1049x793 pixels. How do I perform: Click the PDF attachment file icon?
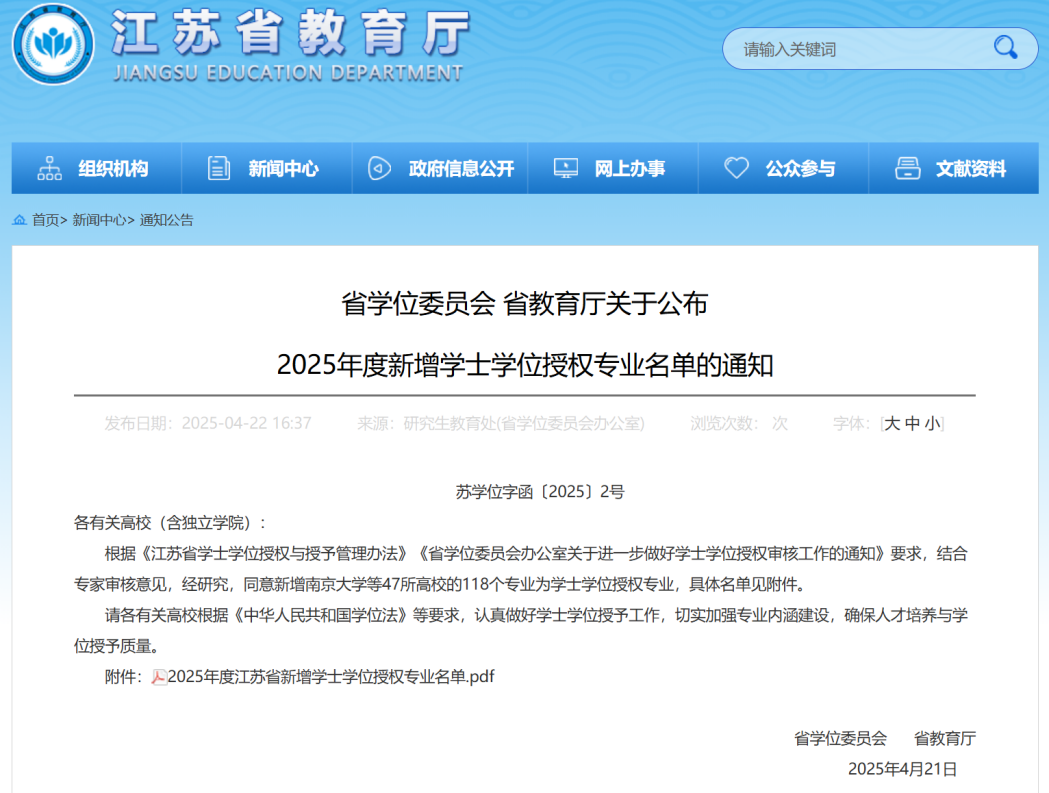tap(159, 677)
